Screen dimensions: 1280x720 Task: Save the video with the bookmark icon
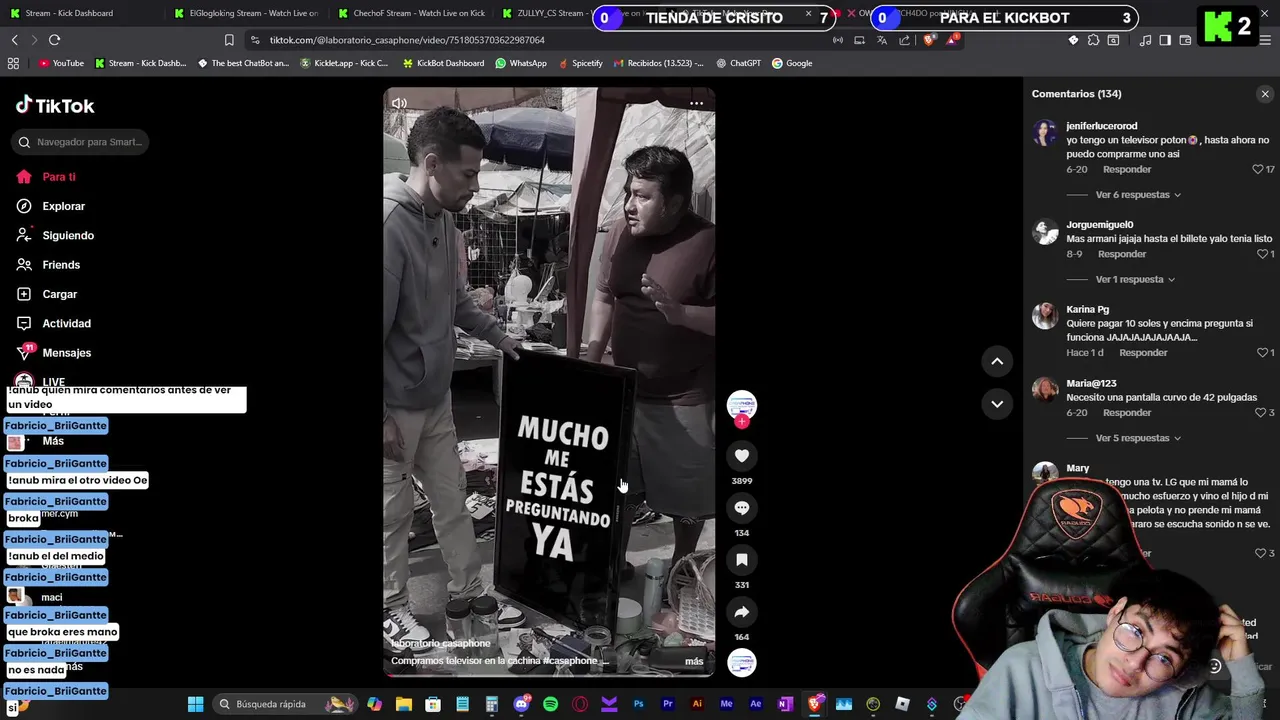click(741, 560)
